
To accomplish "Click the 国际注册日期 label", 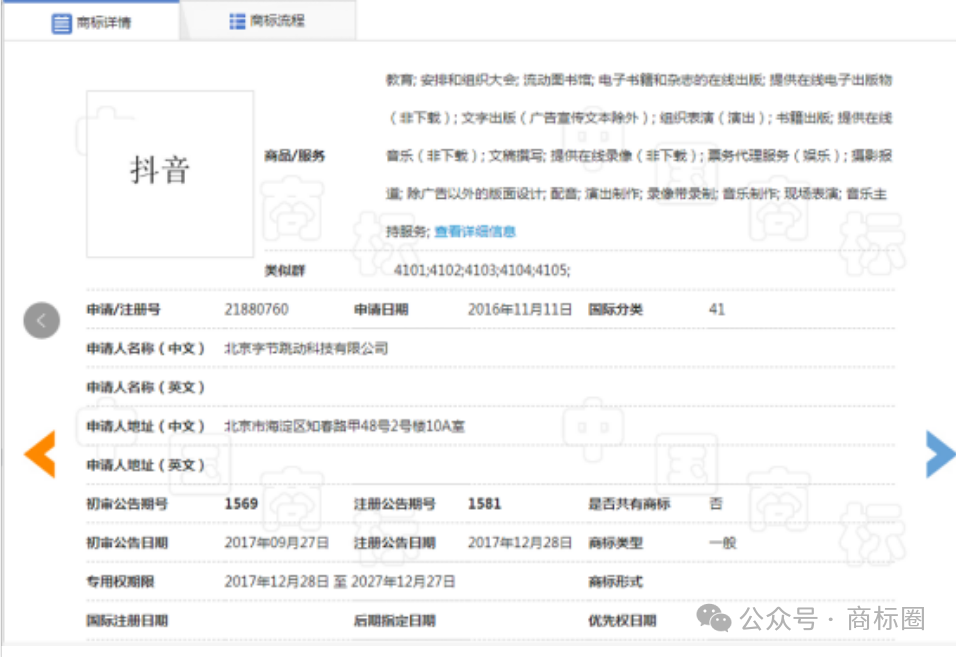I will 127,620.
